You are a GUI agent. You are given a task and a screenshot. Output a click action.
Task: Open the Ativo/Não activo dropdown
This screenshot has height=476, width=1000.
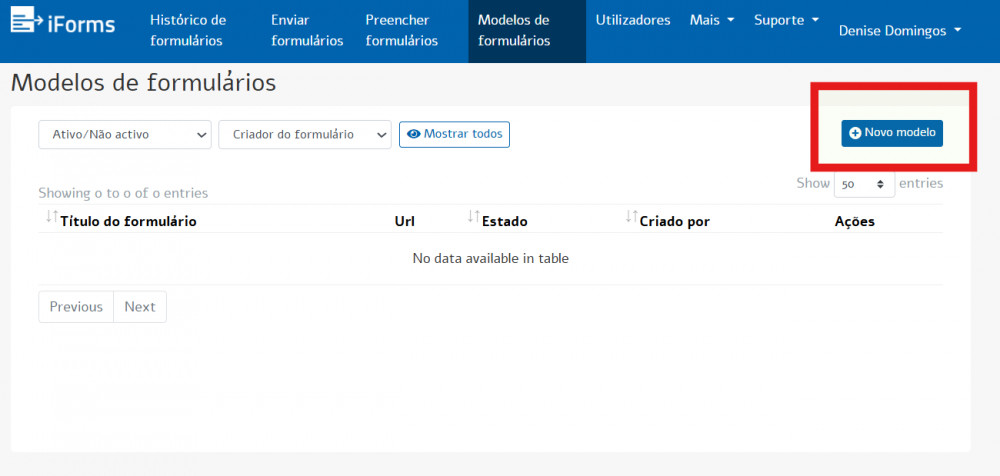coord(125,134)
